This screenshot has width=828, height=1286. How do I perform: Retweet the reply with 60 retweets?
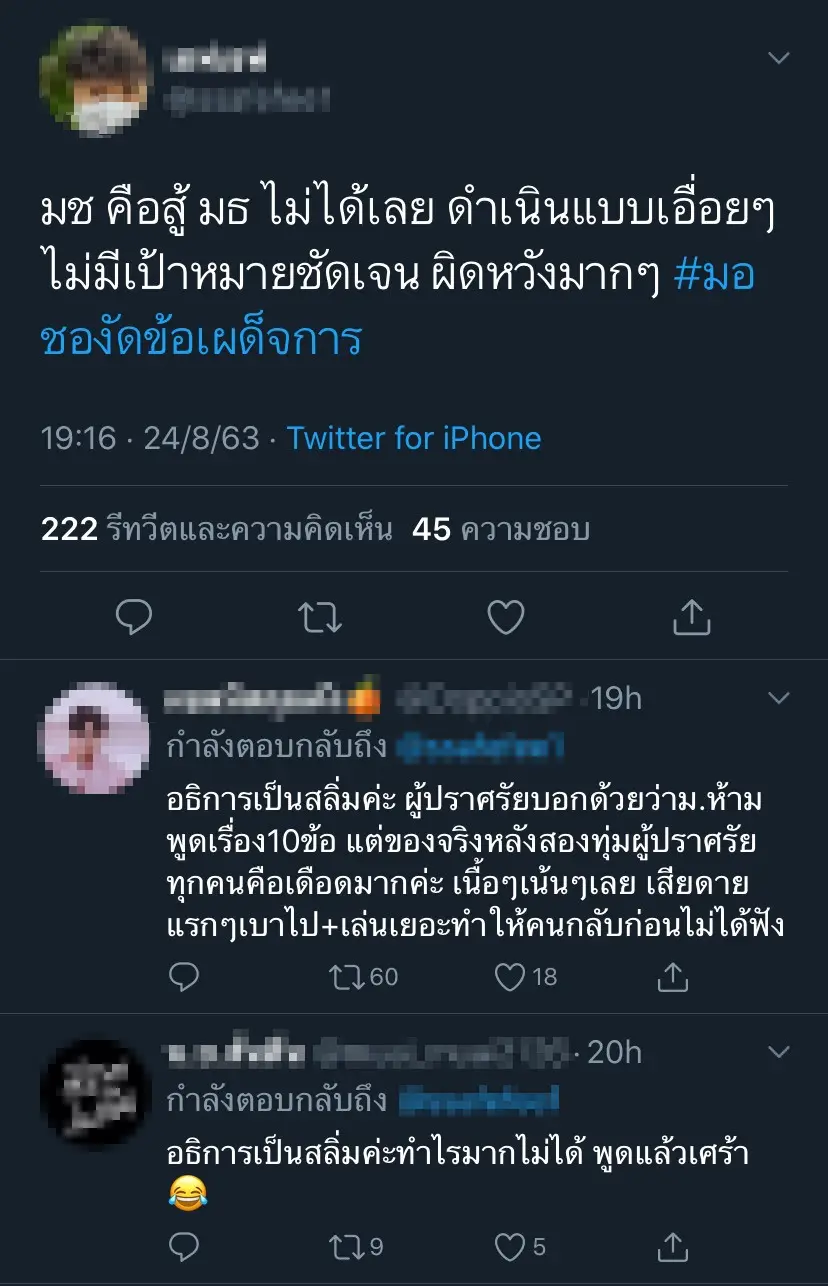pos(348,976)
